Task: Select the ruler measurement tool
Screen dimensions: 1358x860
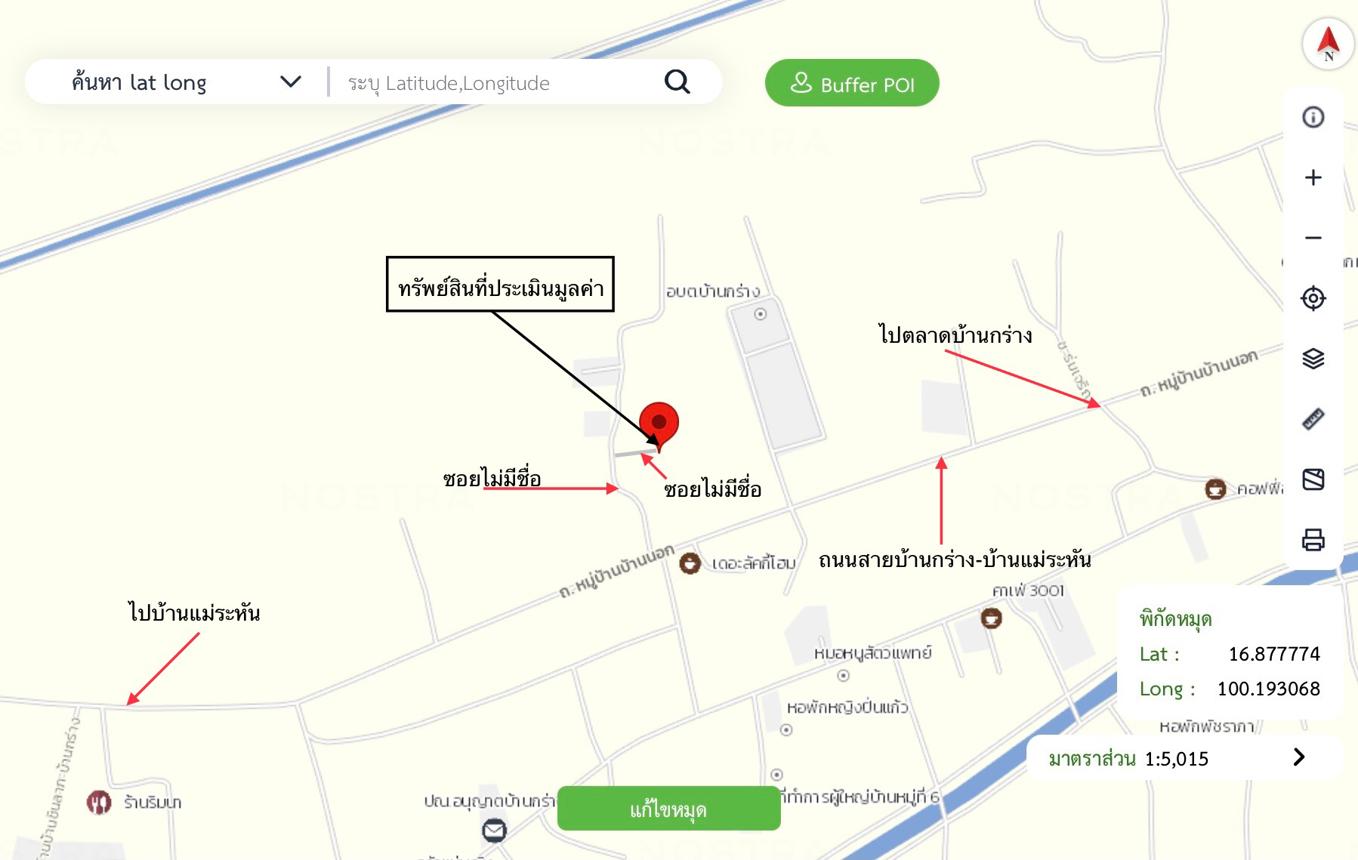Action: pyautogui.click(x=1313, y=419)
